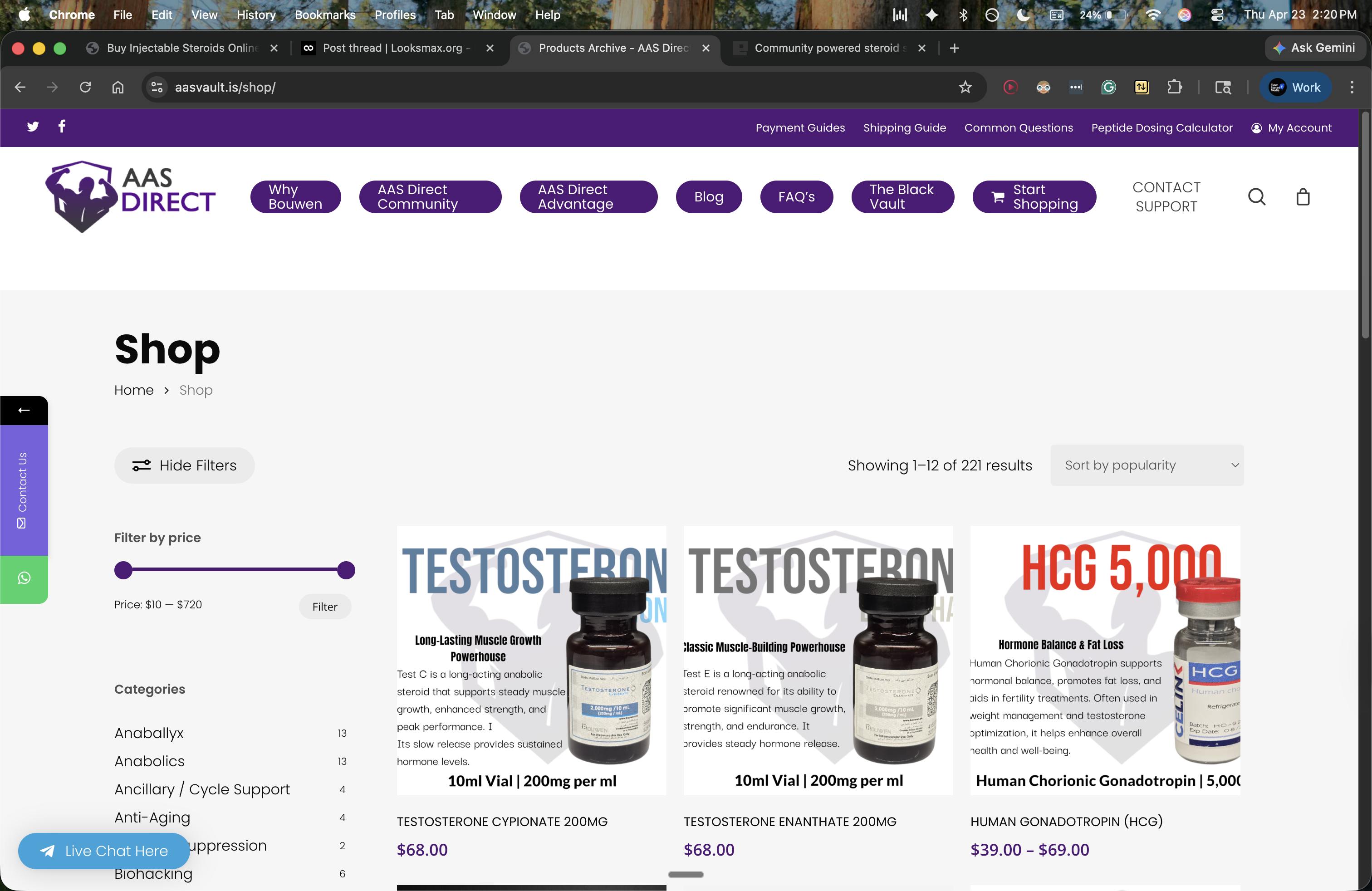1372x891 pixels.
Task: Click the green WhatsApp side button
Action: tap(24, 578)
